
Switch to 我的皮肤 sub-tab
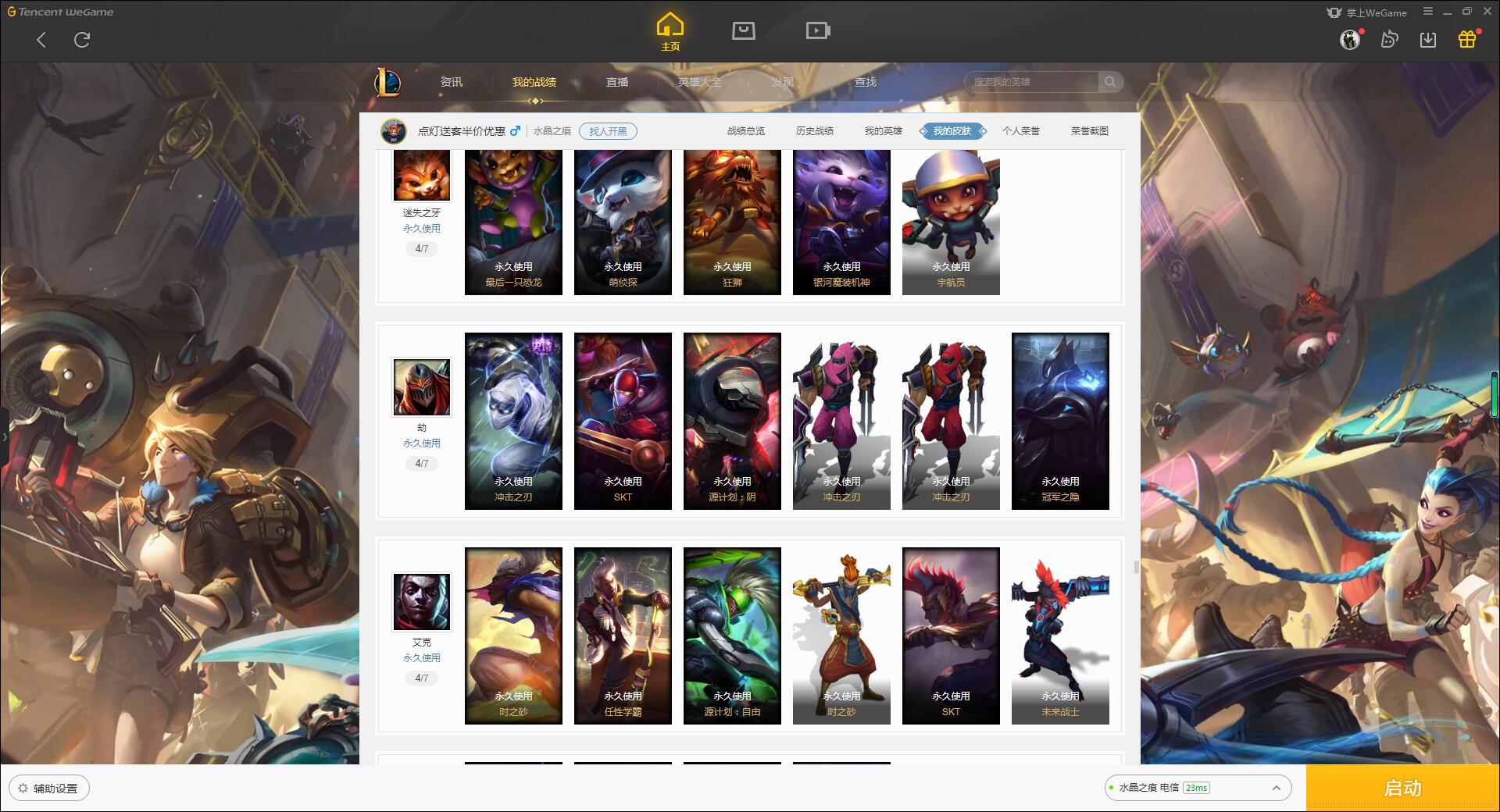[952, 131]
